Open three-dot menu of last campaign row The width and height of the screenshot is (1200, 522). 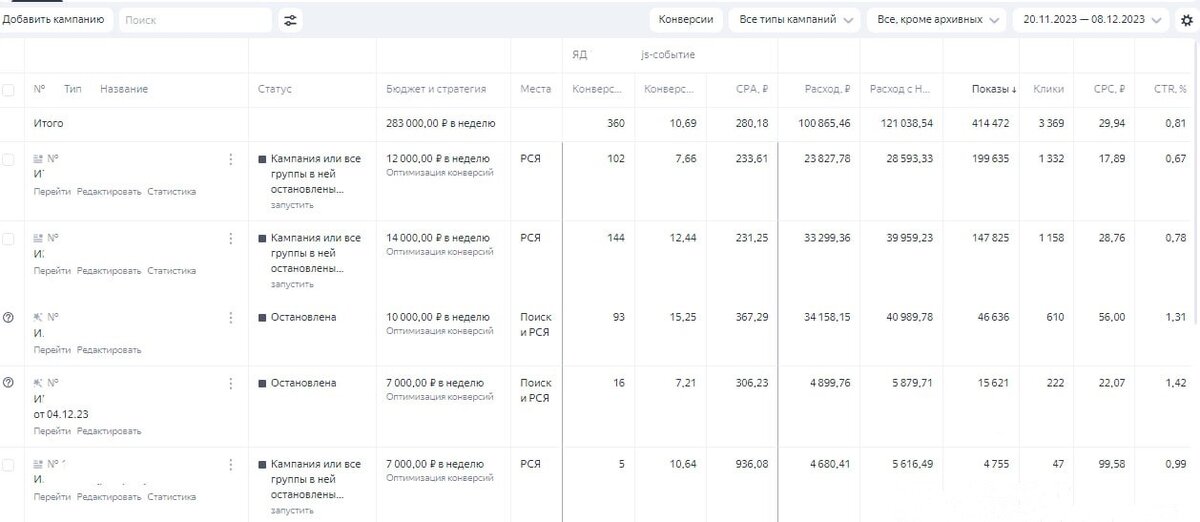(x=231, y=465)
